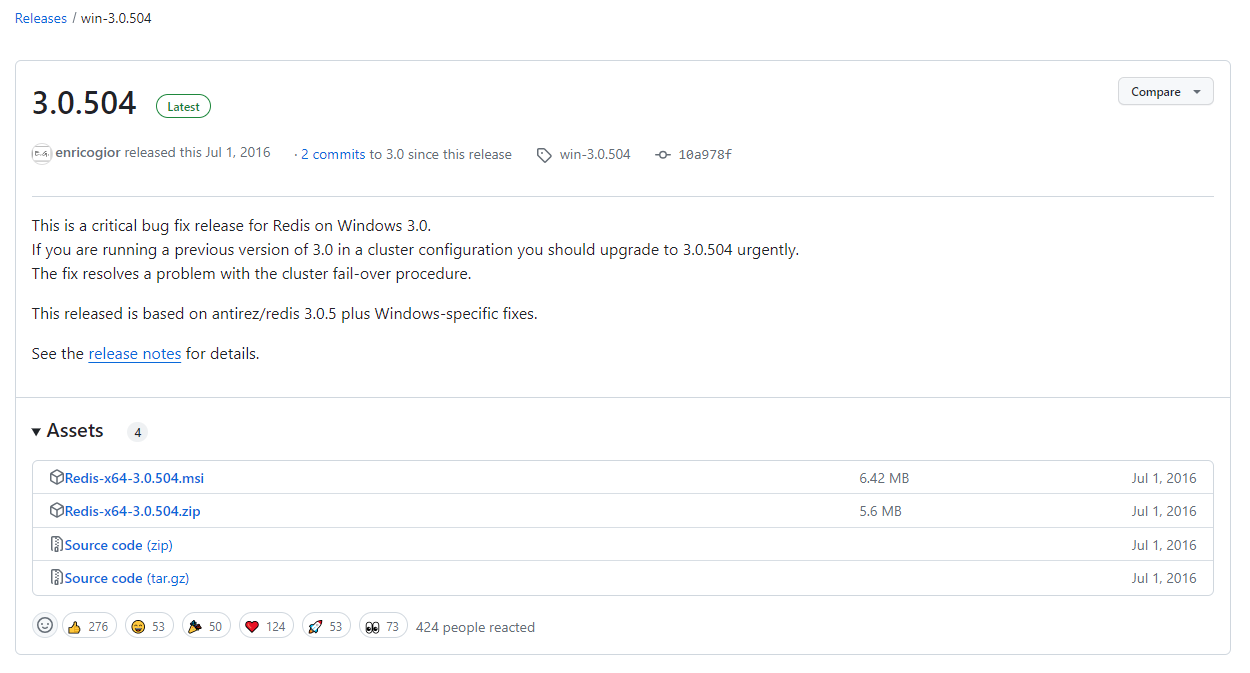Screen dimensions: 1250x673
Task: Open the 2 commits link
Action: pos(333,154)
